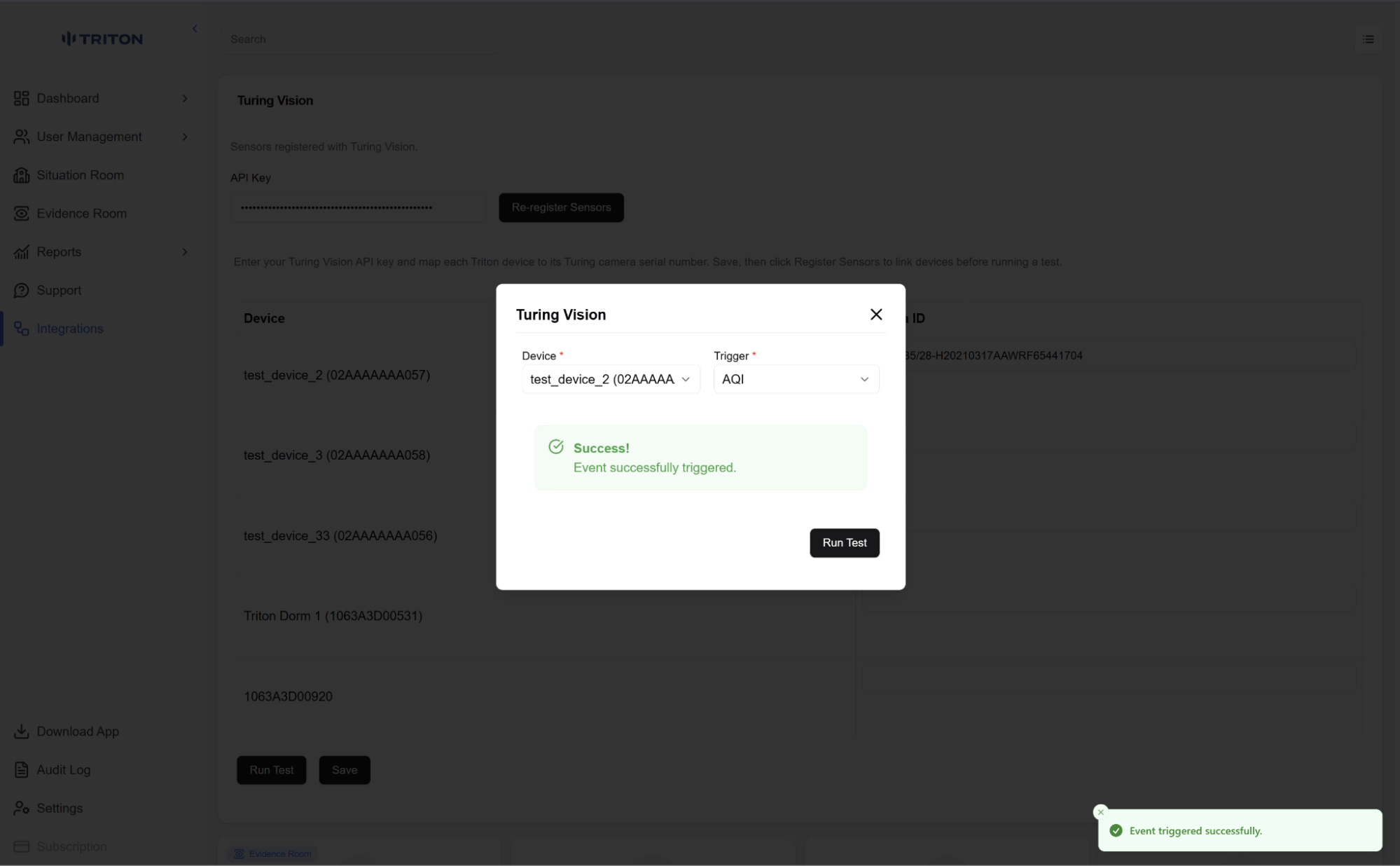Click the camera ID field ending 65441704
This screenshot has height=866, width=1400.
tap(1109, 356)
